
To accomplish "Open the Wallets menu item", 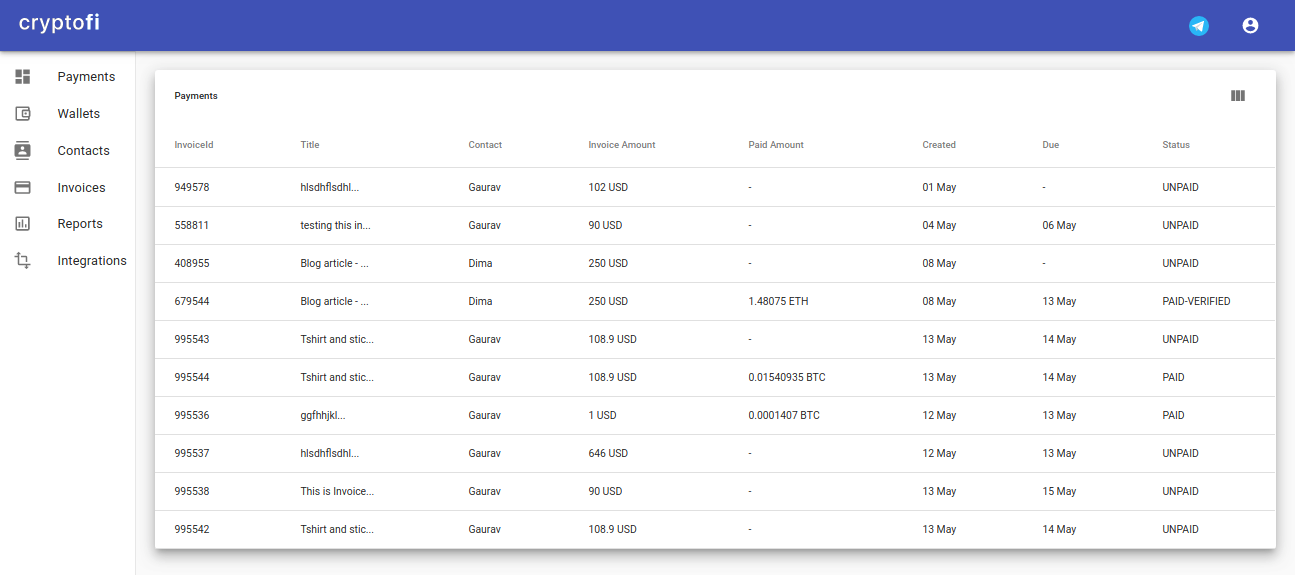I will 79,114.
